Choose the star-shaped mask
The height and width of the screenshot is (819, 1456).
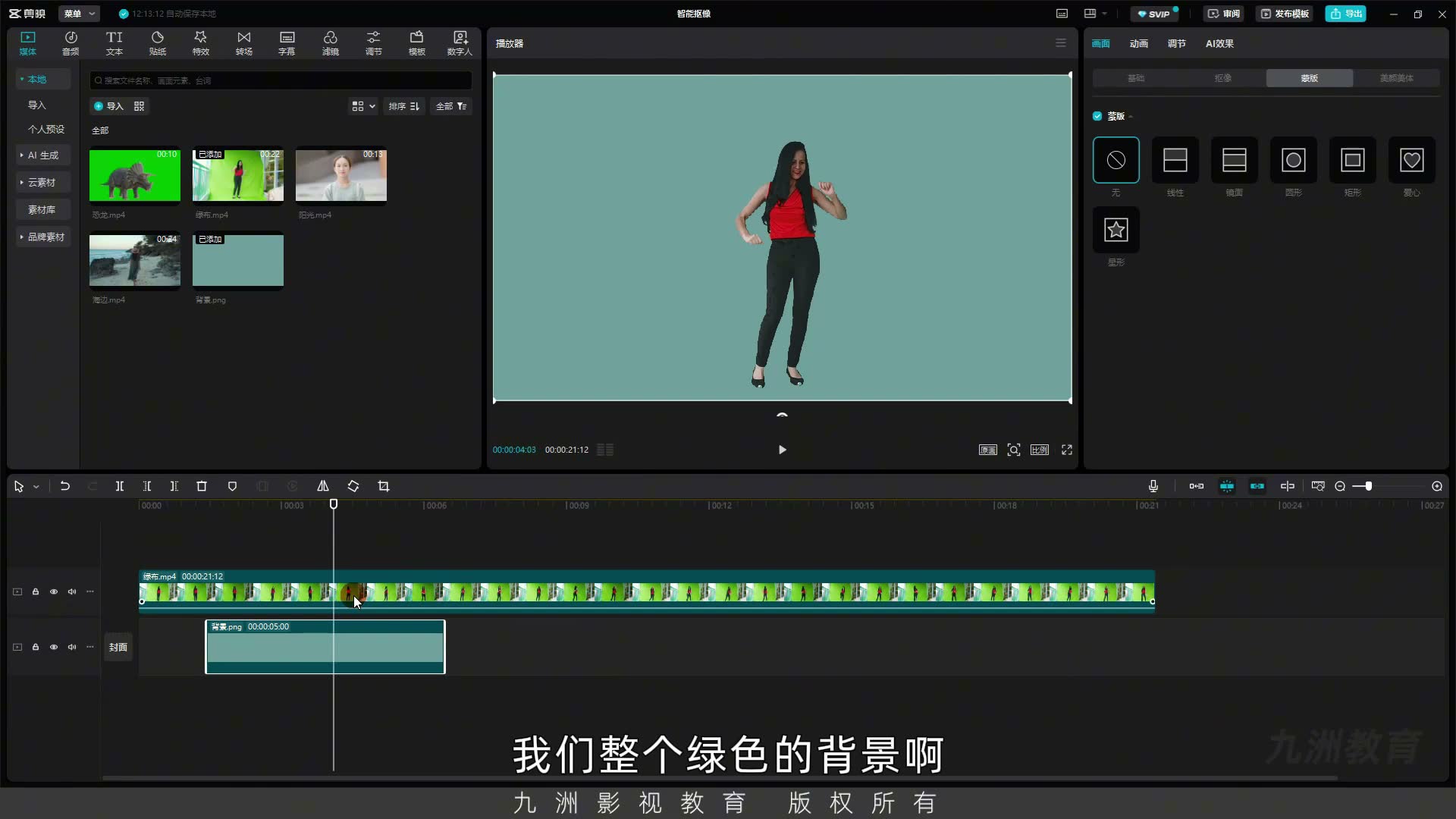point(1116,230)
